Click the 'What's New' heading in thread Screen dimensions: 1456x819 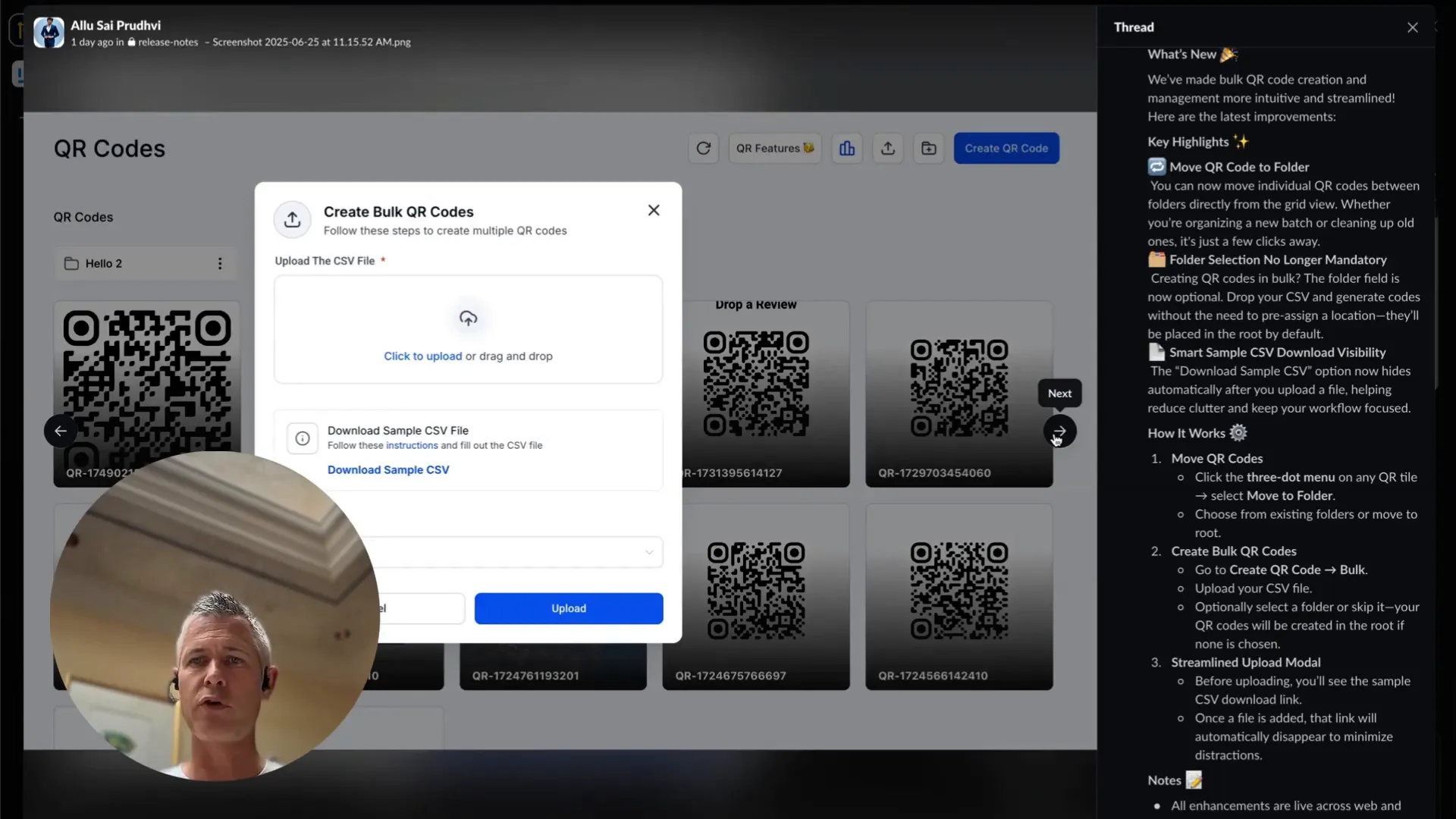coord(1191,55)
